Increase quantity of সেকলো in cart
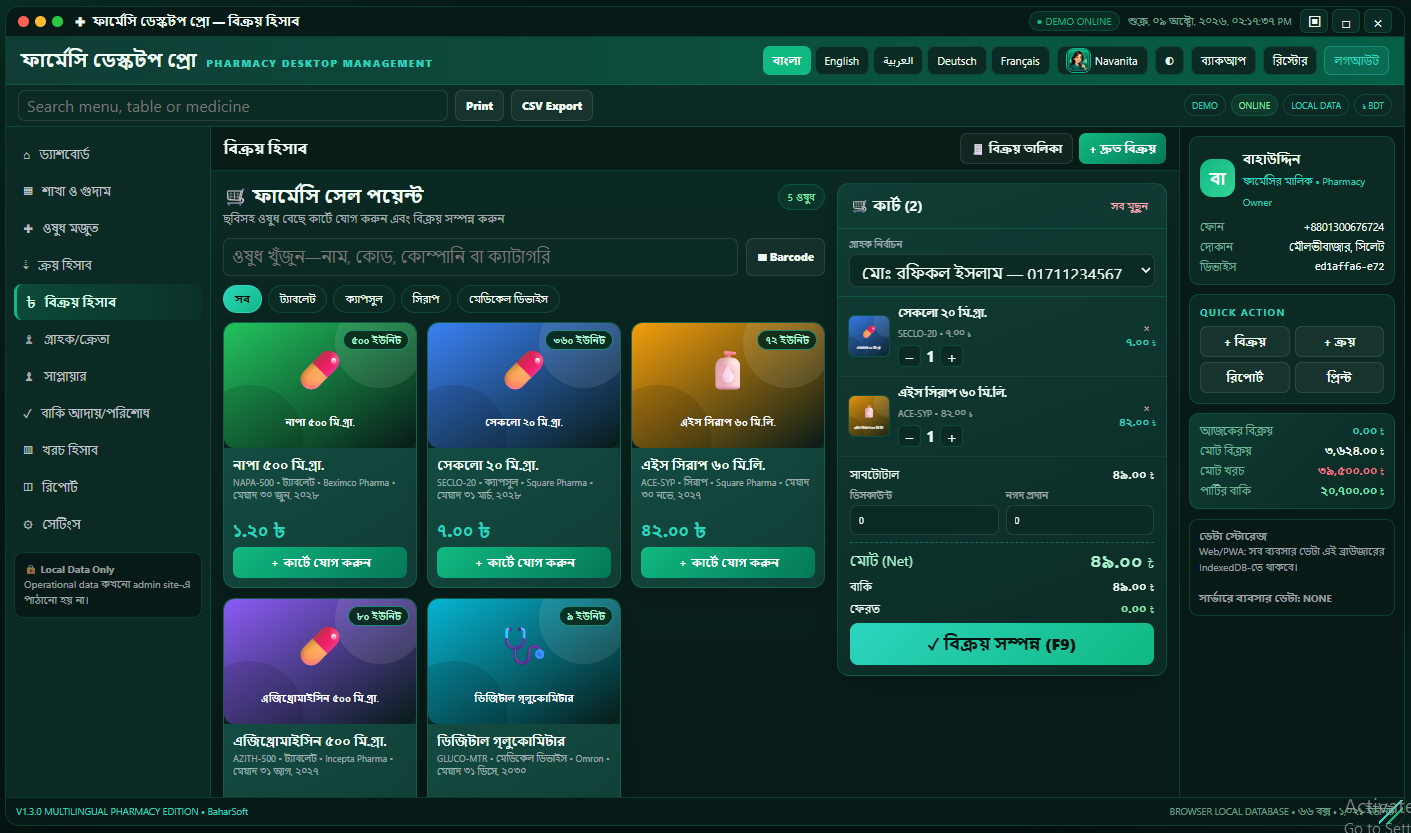 pyautogui.click(x=952, y=357)
